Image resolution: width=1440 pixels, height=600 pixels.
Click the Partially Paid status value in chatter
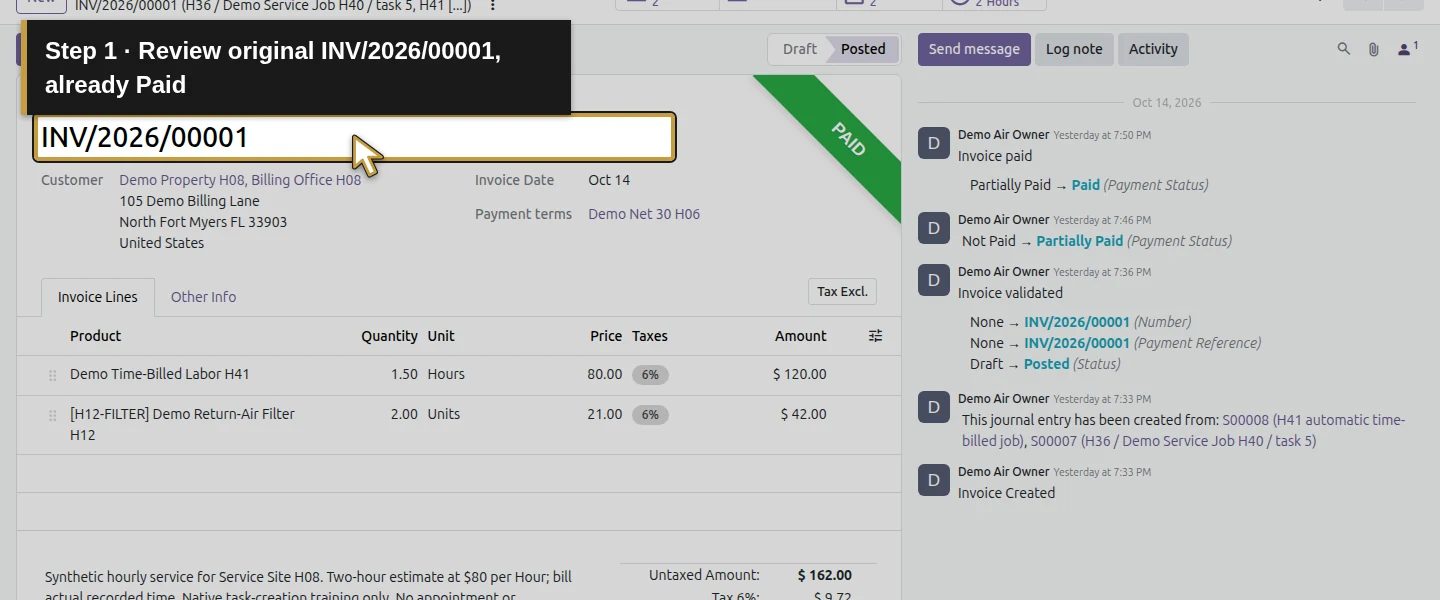point(1080,241)
